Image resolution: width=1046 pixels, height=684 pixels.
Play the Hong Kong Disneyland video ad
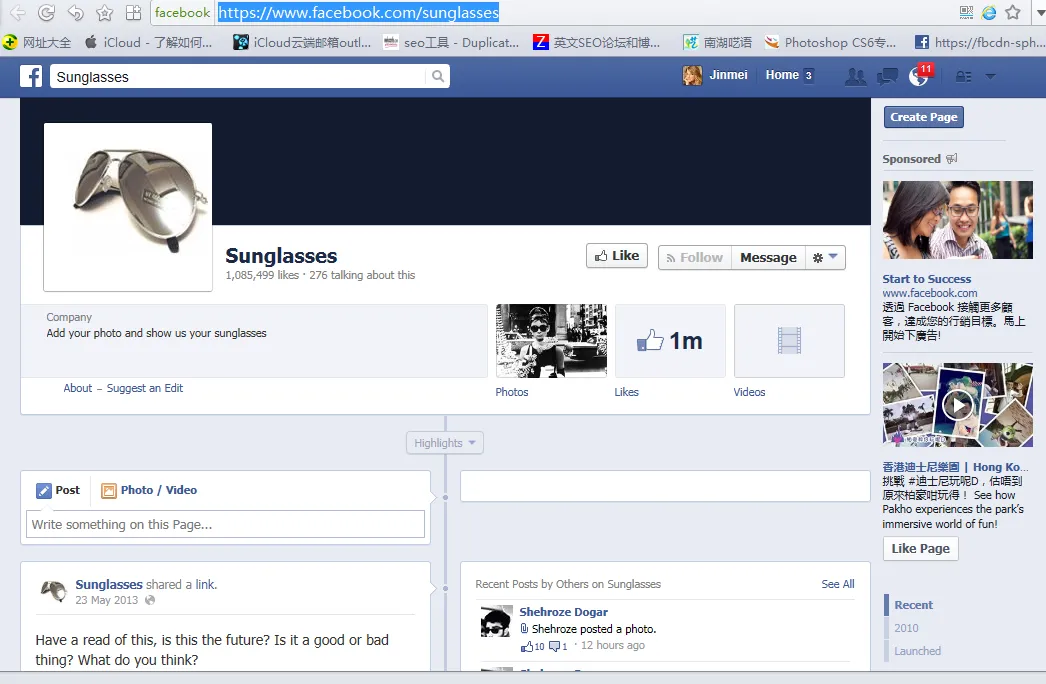(x=958, y=404)
